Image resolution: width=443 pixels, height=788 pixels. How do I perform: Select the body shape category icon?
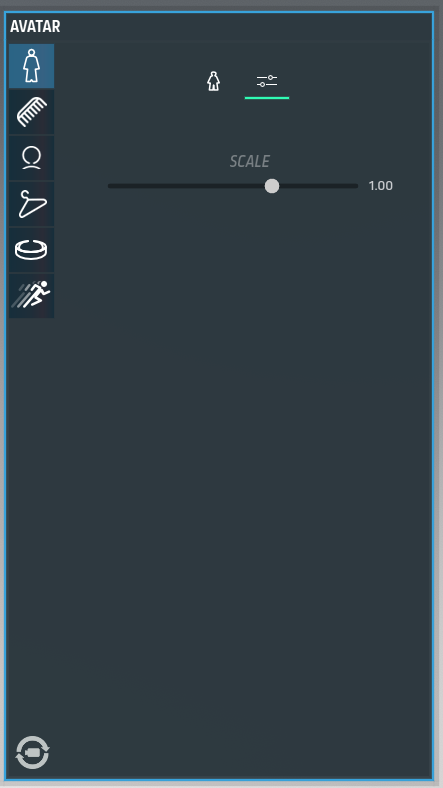tap(31, 66)
